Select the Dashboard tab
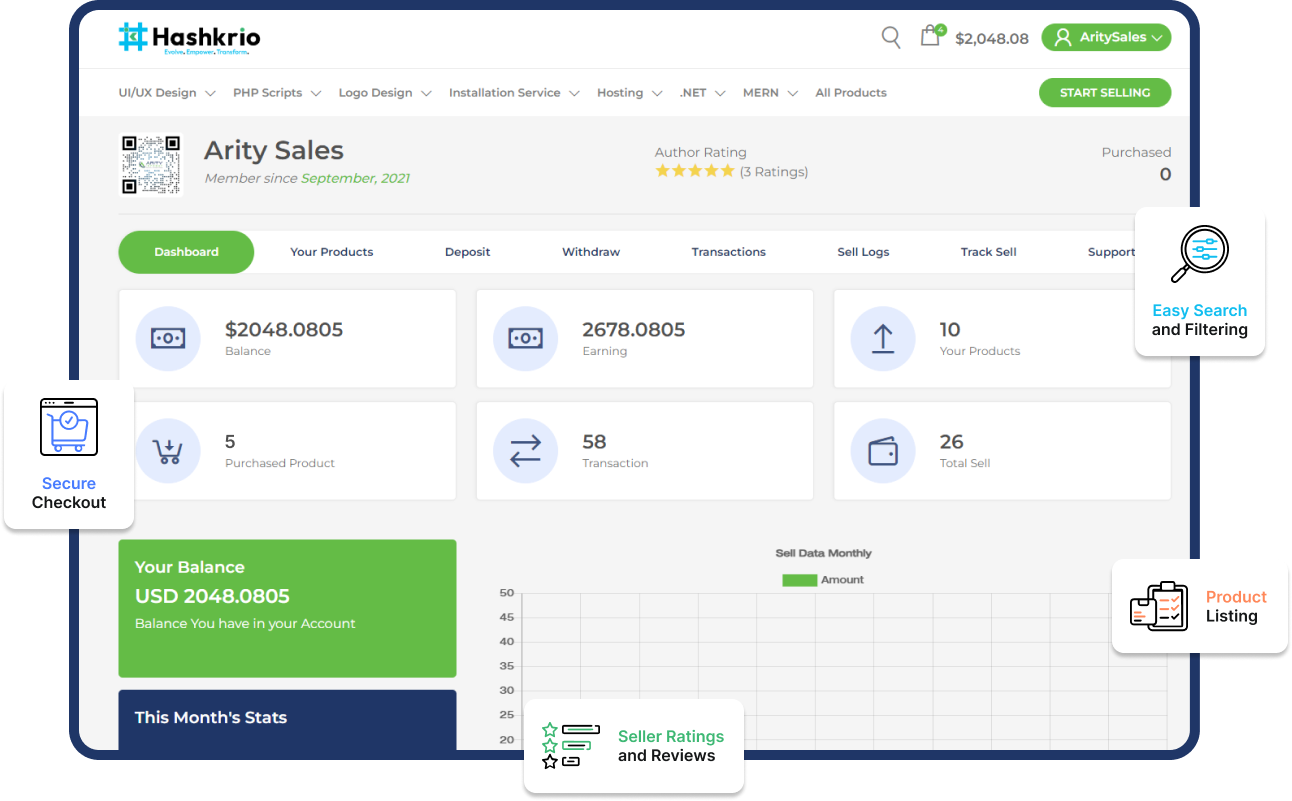Viewport: 1292px width, 801px height. tap(186, 252)
